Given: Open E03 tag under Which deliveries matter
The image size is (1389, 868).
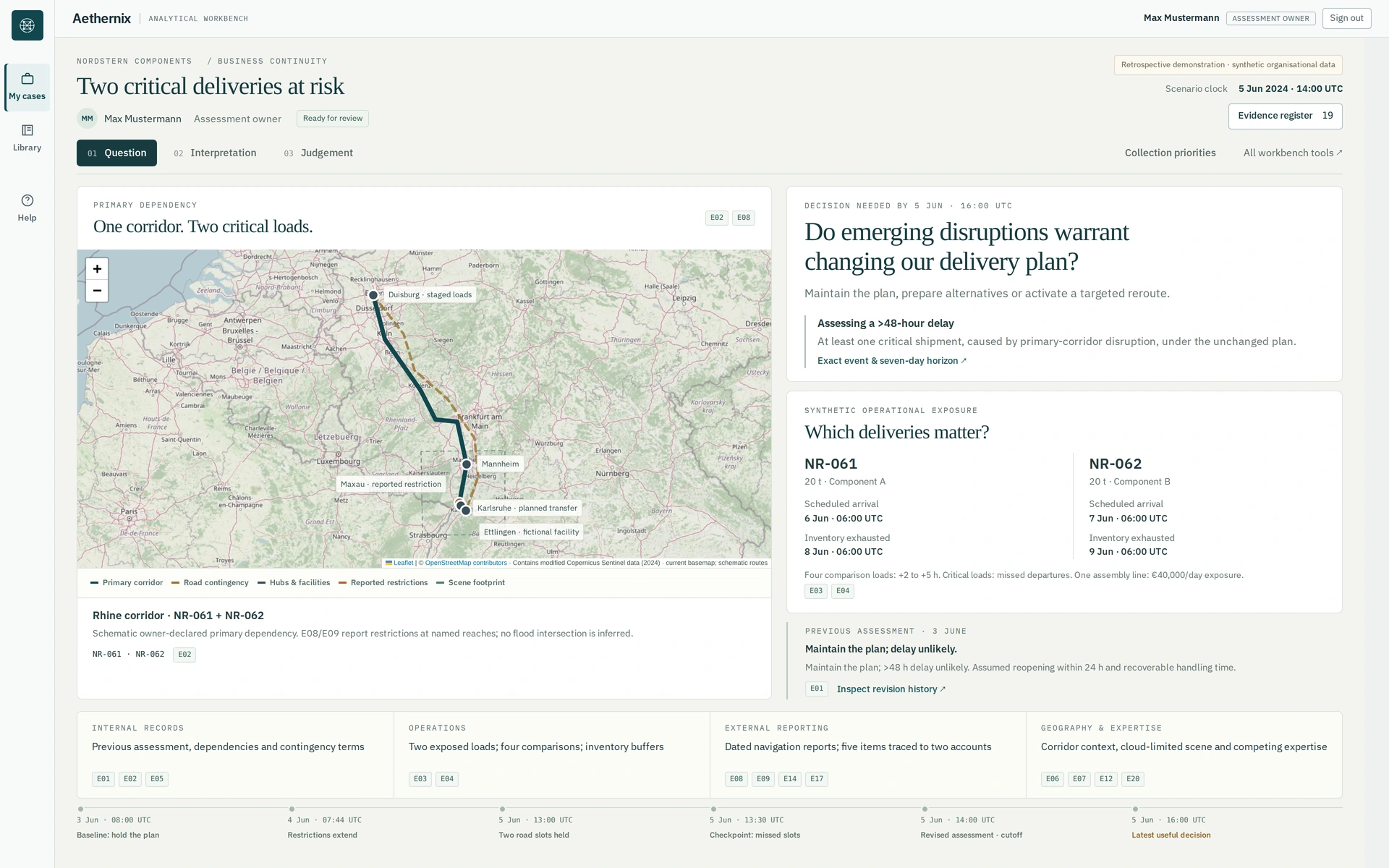Looking at the screenshot, I should tap(816, 591).
